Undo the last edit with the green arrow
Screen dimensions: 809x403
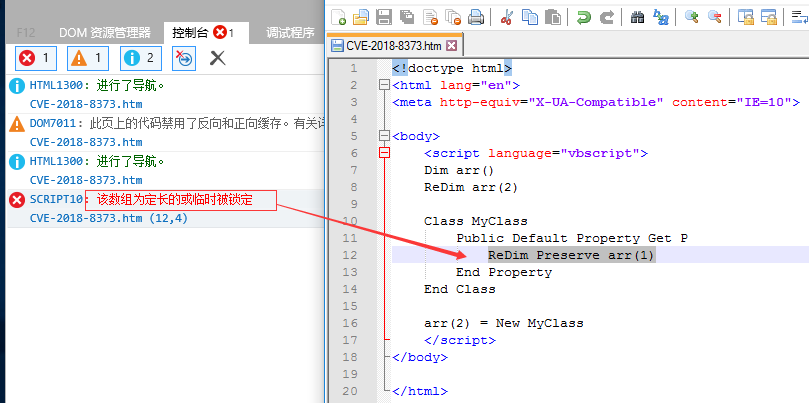click(x=584, y=17)
